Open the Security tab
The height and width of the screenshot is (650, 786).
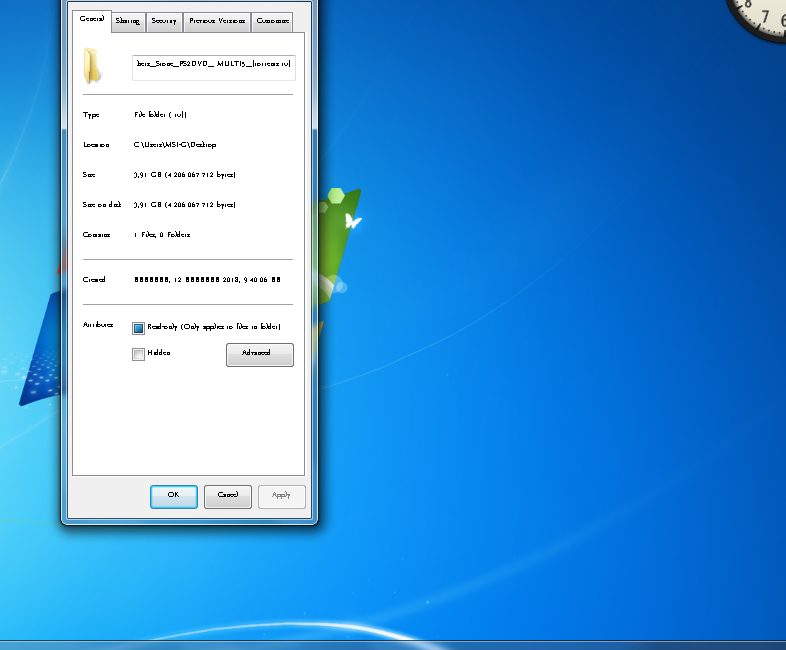coord(164,21)
